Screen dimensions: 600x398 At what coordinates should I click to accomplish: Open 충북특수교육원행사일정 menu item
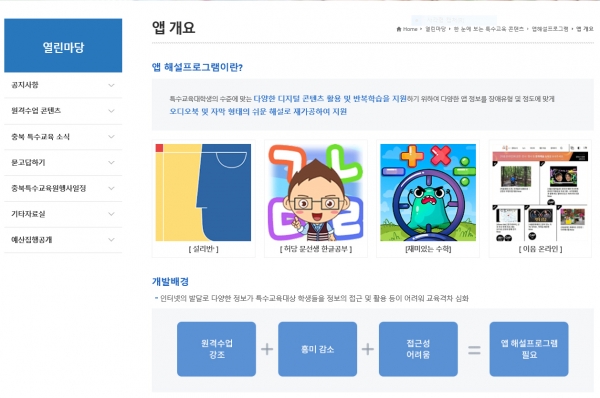tap(63, 188)
